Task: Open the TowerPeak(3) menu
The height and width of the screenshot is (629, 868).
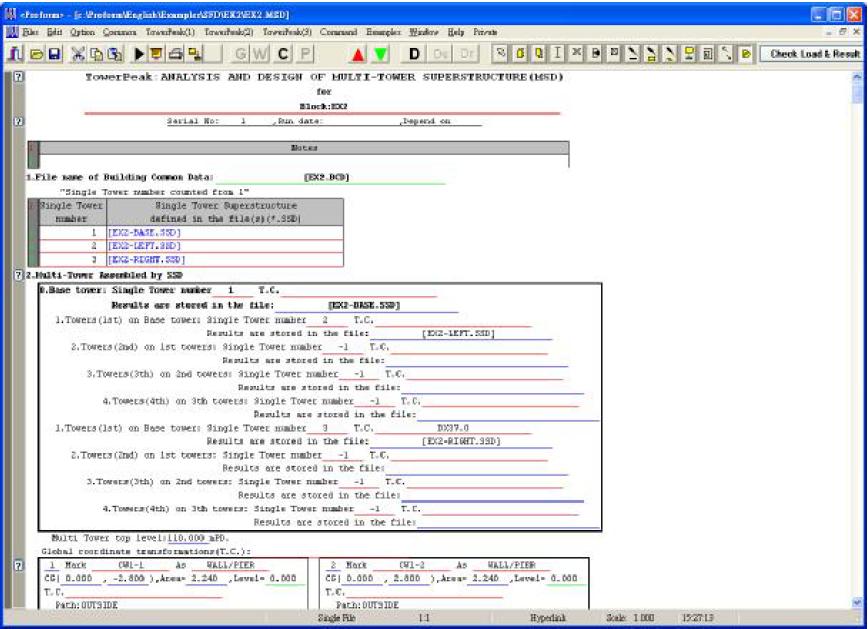Action: (x=287, y=32)
